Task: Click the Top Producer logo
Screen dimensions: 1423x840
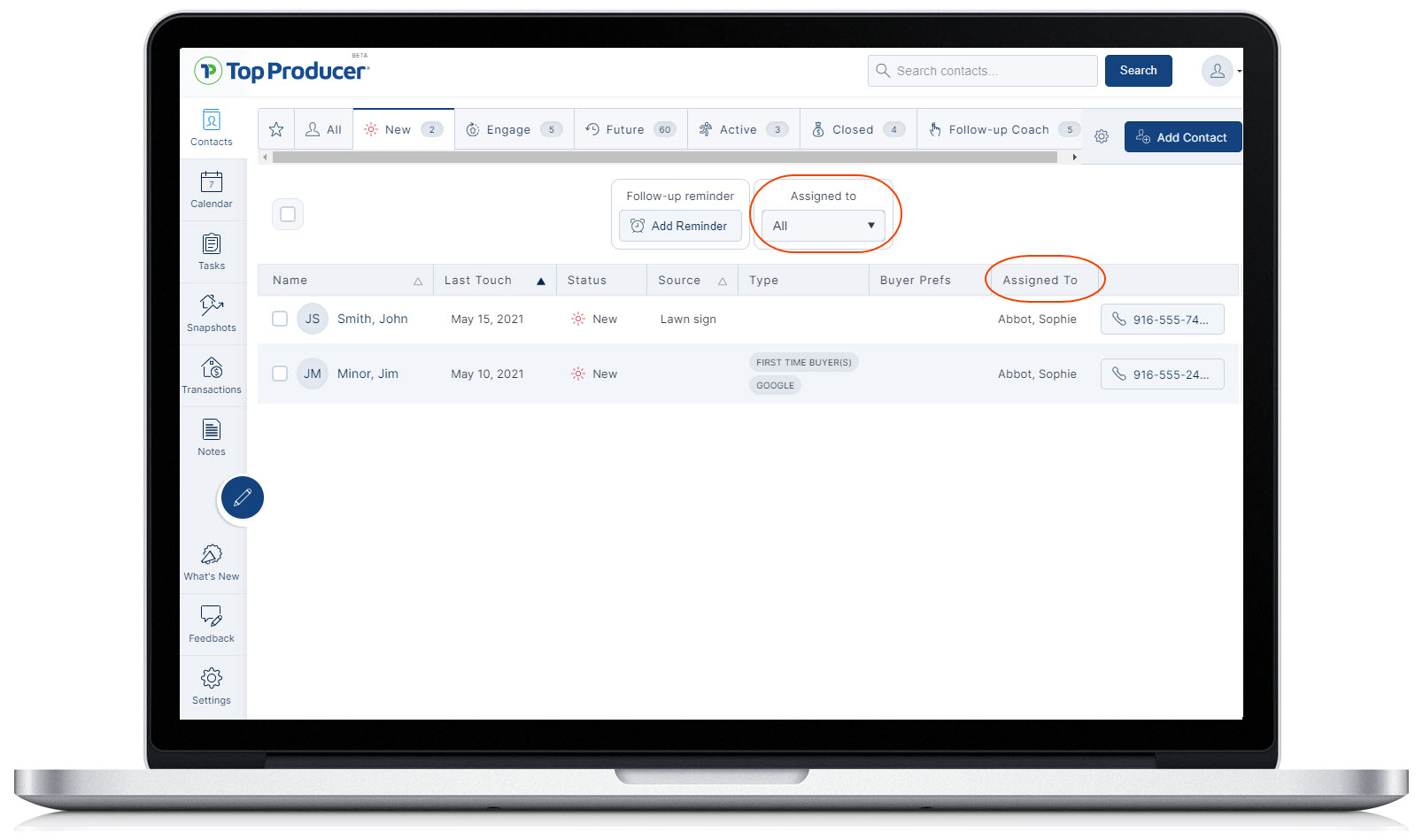Action: point(282,71)
